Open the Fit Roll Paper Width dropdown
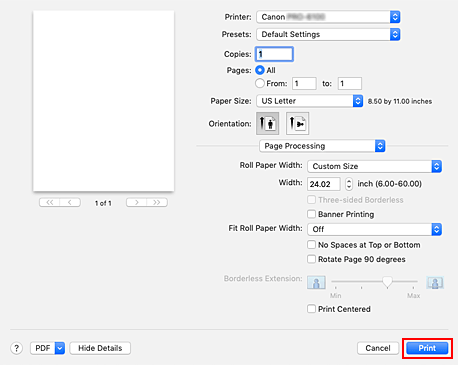Image resolution: width=458 pixels, height=365 pixels. coord(375,229)
